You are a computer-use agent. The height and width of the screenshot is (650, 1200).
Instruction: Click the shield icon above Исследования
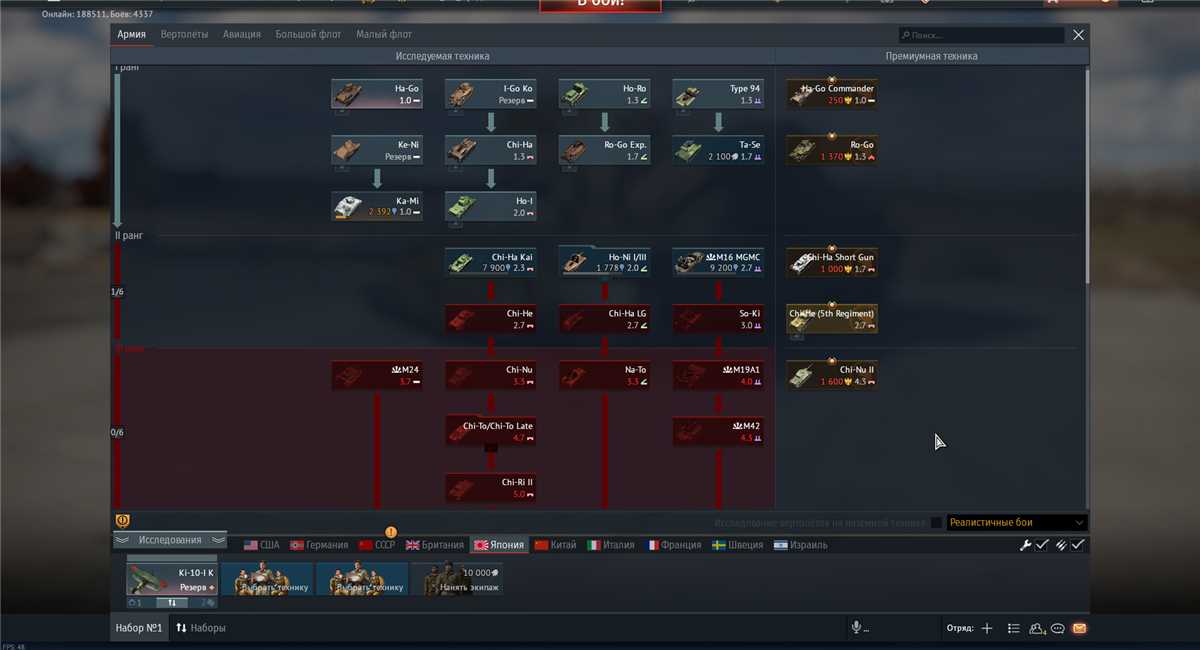124,521
